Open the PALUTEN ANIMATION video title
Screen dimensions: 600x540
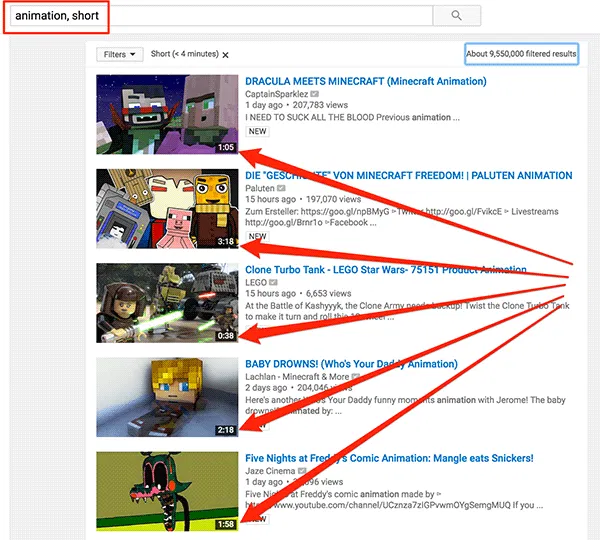pos(408,176)
